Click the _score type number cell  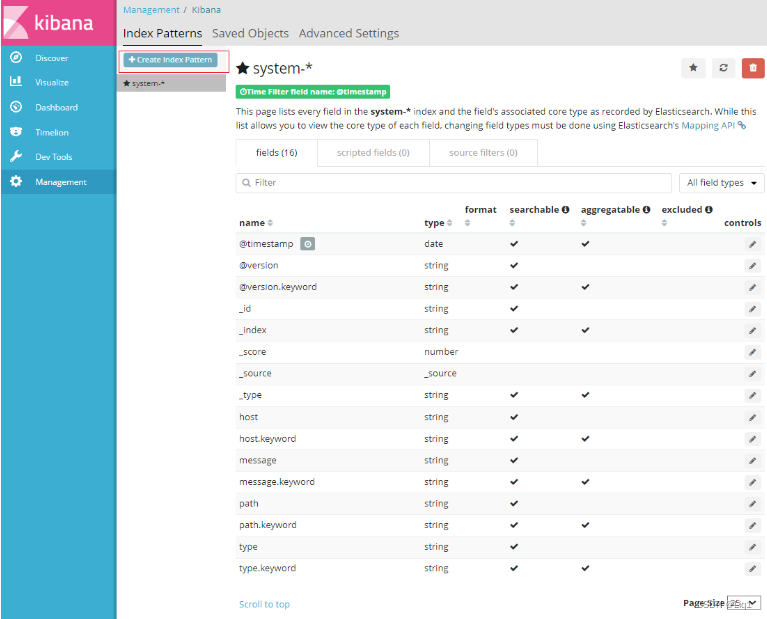coord(441,352)
